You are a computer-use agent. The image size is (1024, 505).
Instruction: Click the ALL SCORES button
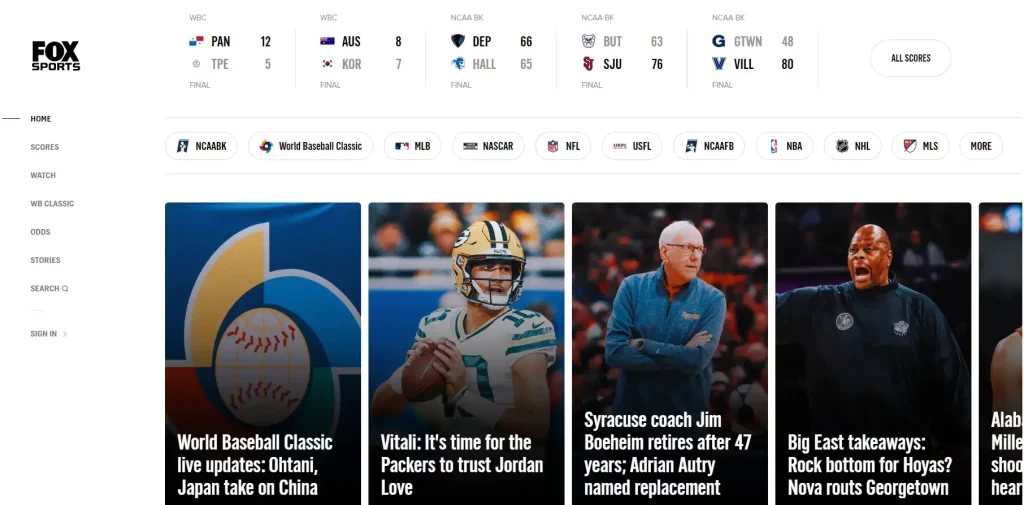pos(910,58)
